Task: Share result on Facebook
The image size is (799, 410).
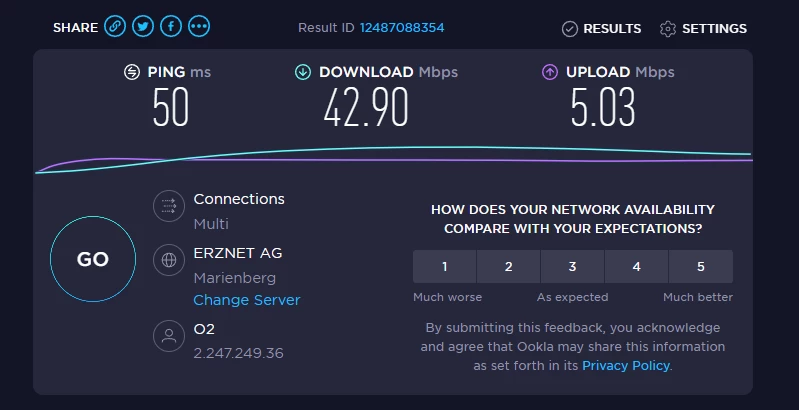Action: 171,28
